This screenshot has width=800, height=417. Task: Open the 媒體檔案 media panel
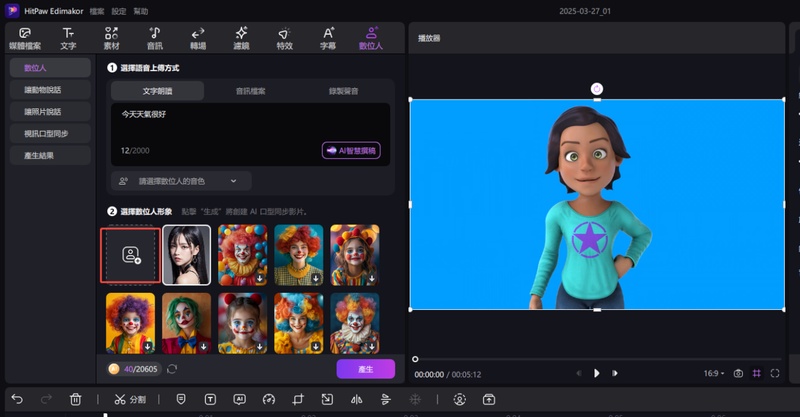pyautogui.click(x=24, y=39)
